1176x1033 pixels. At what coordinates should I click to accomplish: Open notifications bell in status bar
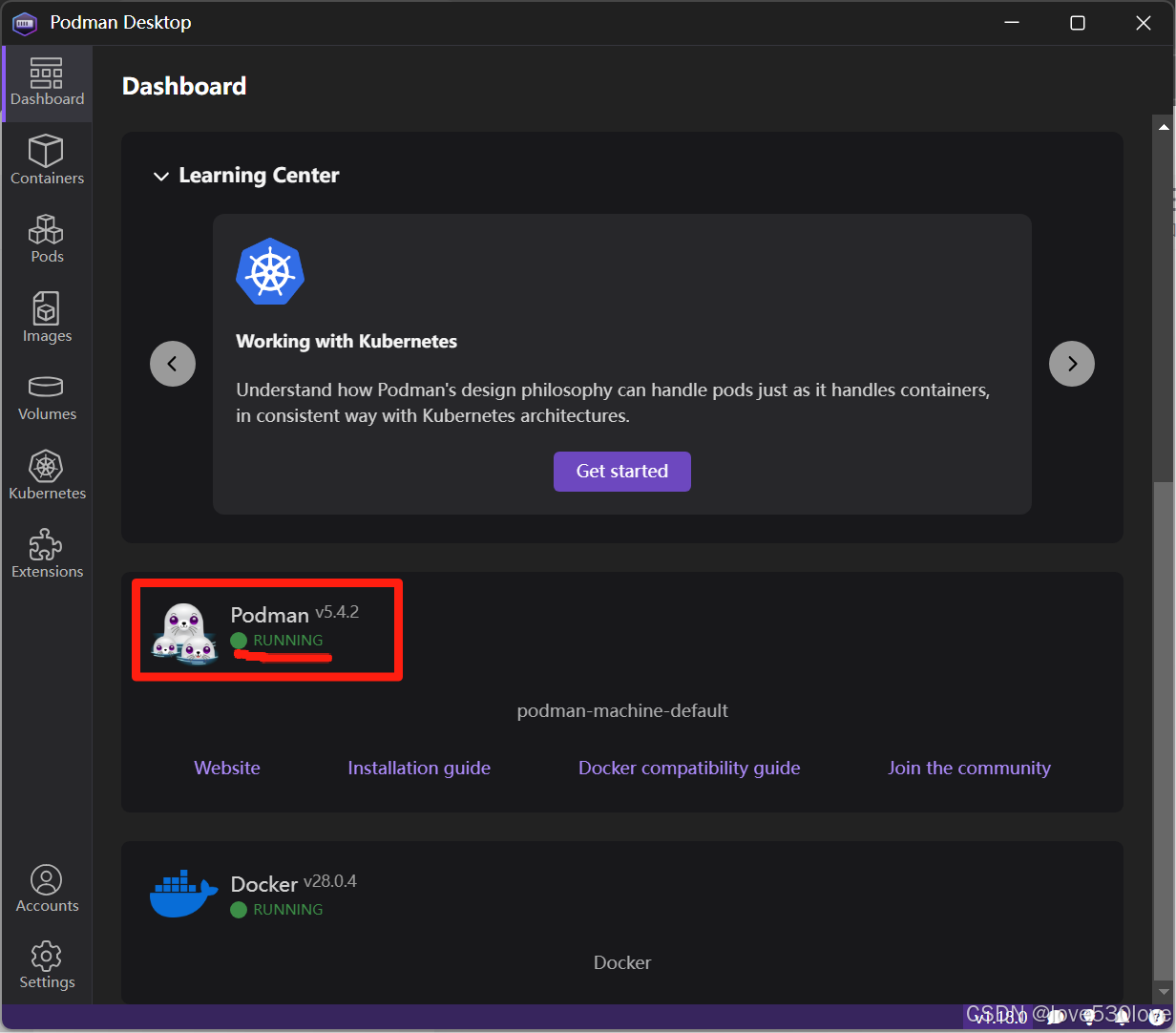(x=1122, y=1018)
